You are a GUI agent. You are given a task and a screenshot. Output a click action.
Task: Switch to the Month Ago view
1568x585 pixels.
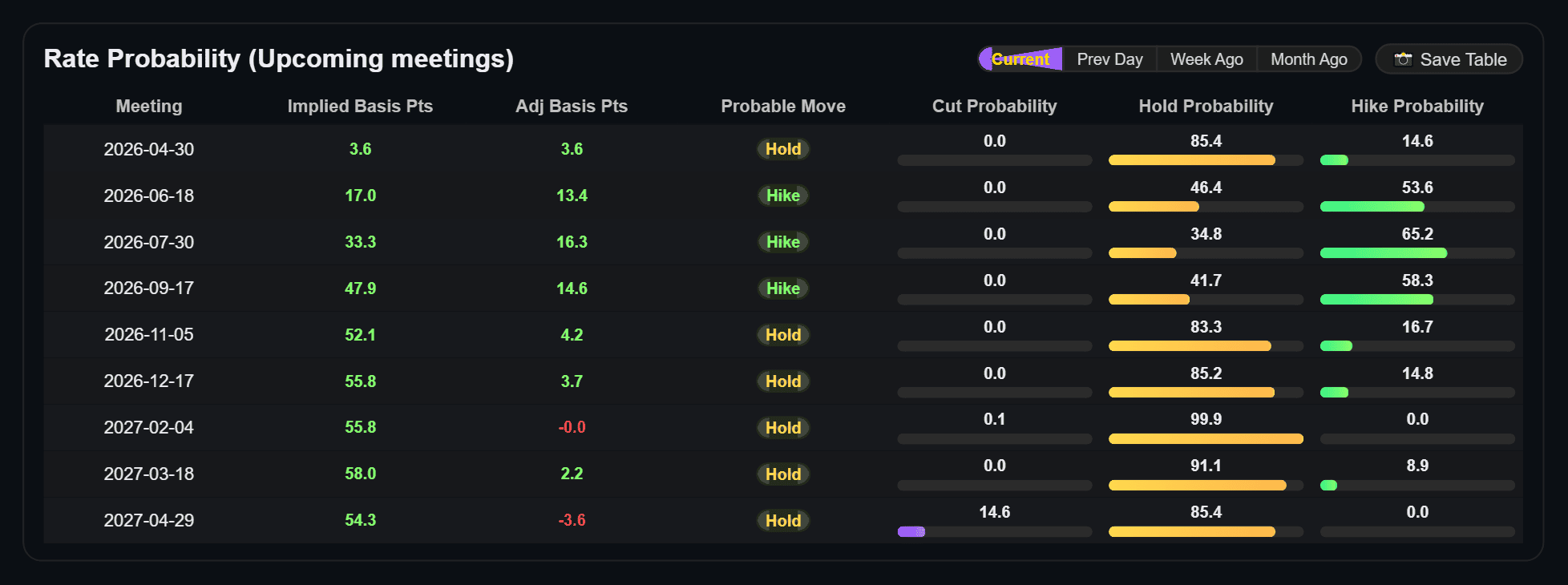click(x=1308, y=58)
